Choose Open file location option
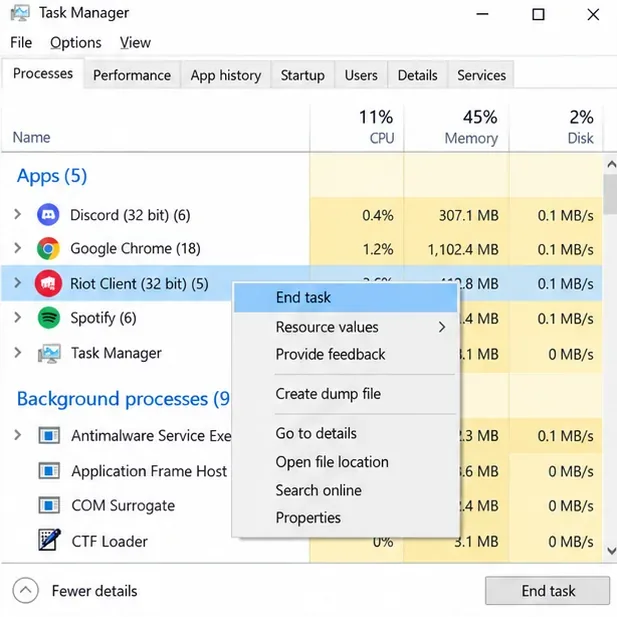 [x=345, y=462]
